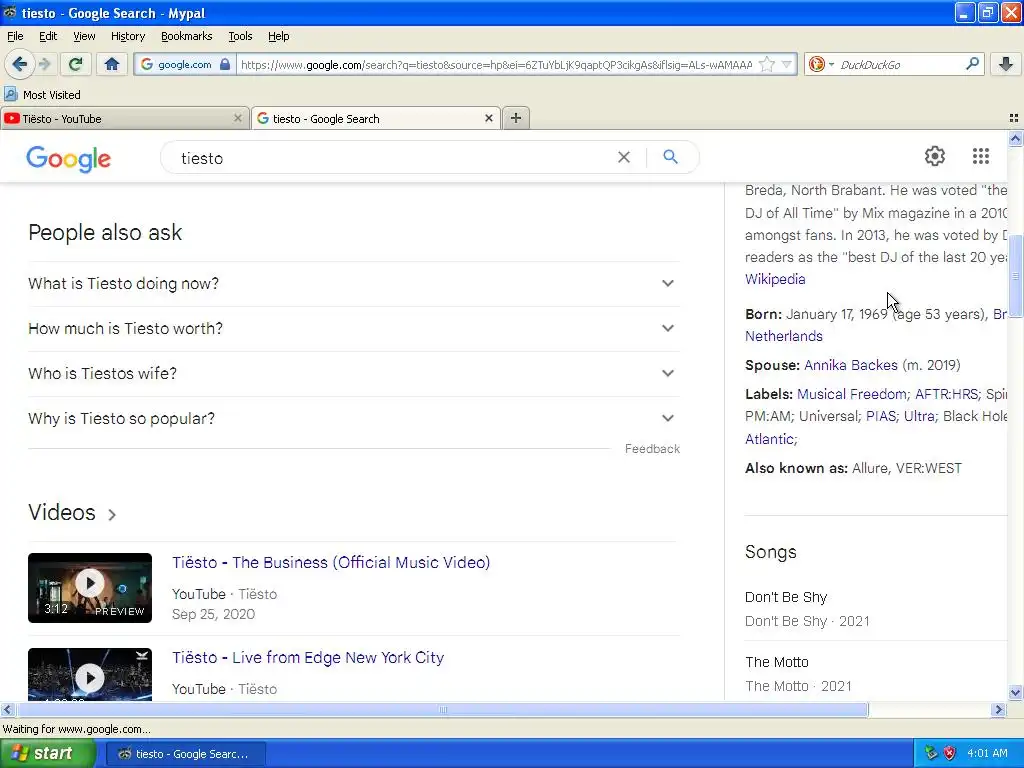Expand 'Who is Tiestos wife?' question
The image size is (1024, 768).
click(353, 374)
